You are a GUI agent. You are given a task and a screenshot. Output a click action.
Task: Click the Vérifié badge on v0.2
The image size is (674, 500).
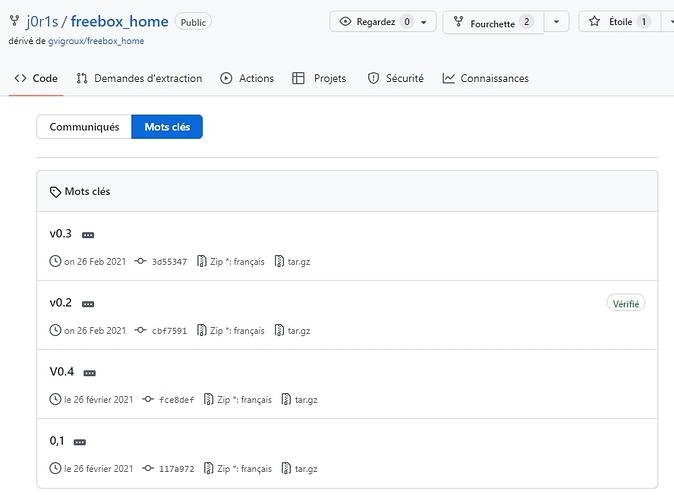[x=626, y=304]
